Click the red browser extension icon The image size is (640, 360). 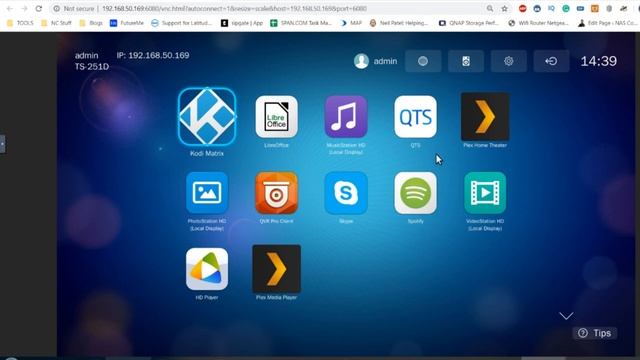pos(522,8)
